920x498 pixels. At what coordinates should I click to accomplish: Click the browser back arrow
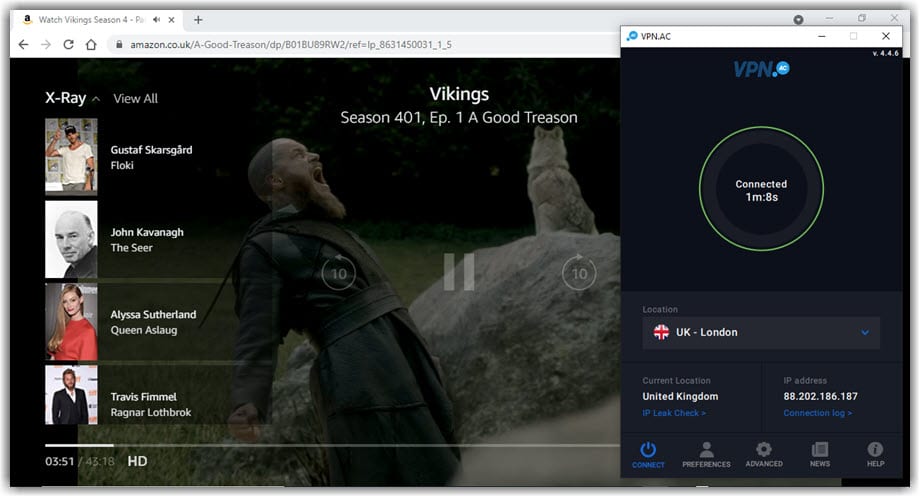[x=23, y=45]
